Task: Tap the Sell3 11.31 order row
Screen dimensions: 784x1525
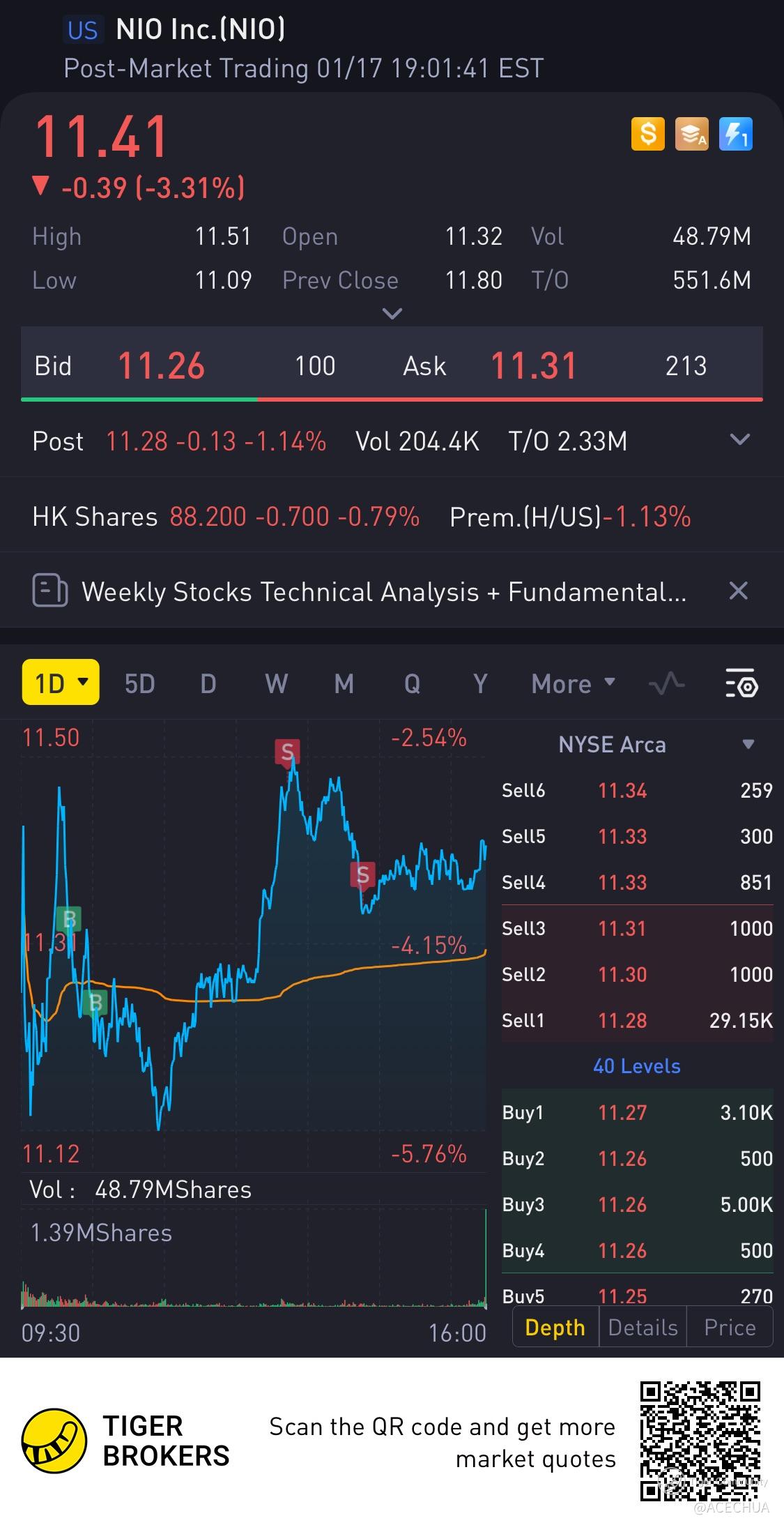Action: point(637,929)
